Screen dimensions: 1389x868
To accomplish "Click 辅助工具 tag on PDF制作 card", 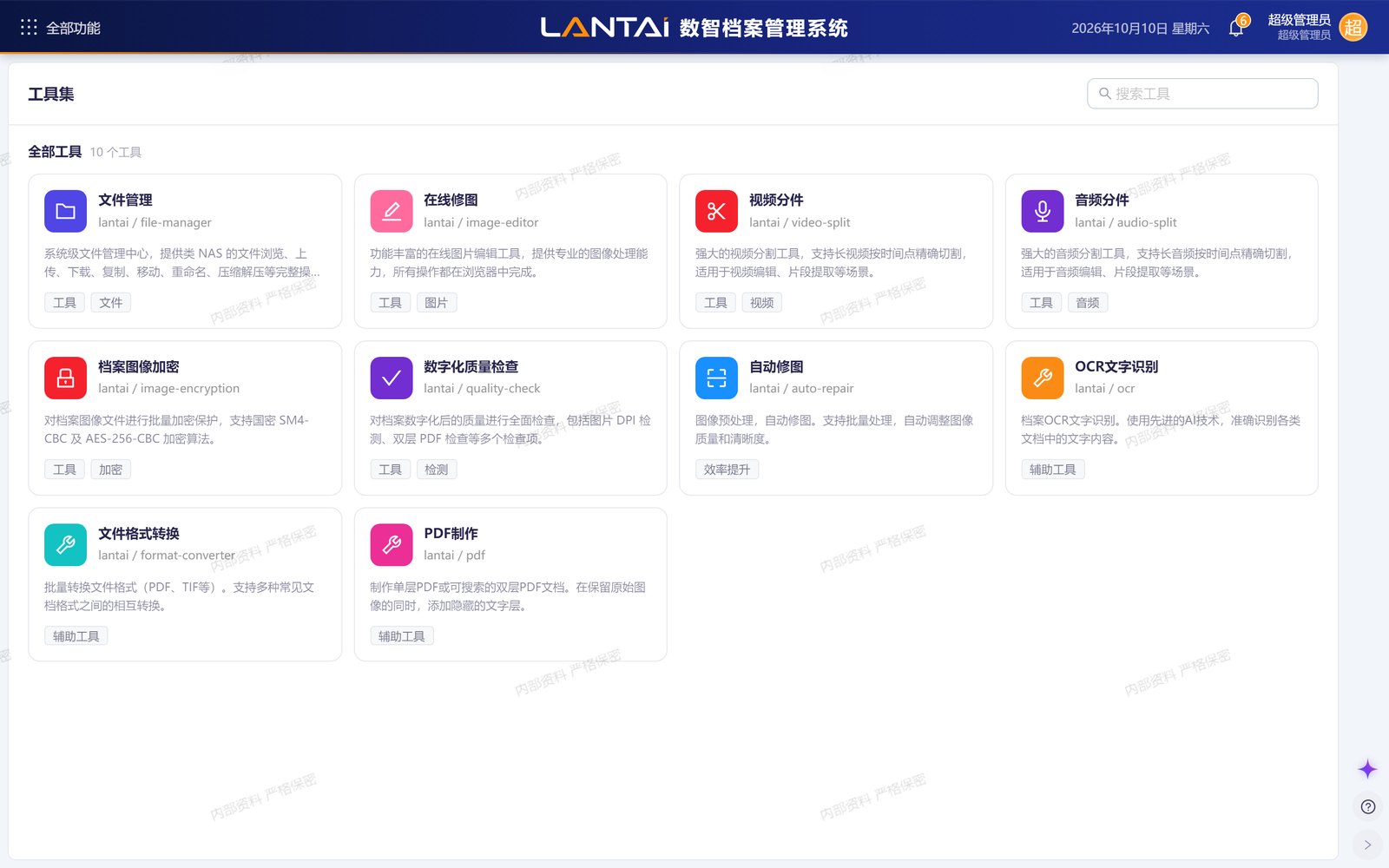I will [402, 636].
